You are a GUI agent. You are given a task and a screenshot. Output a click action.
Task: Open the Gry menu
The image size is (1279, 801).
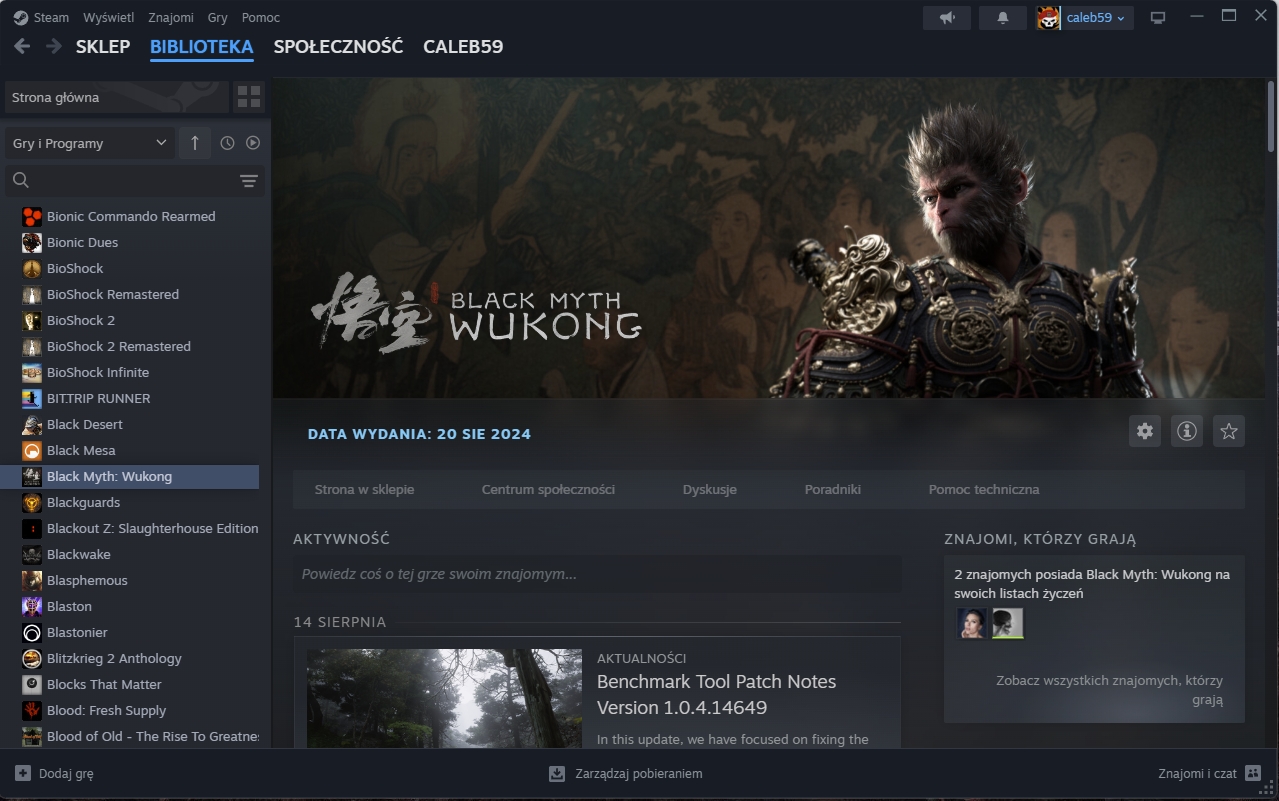(x=218, y=17)
